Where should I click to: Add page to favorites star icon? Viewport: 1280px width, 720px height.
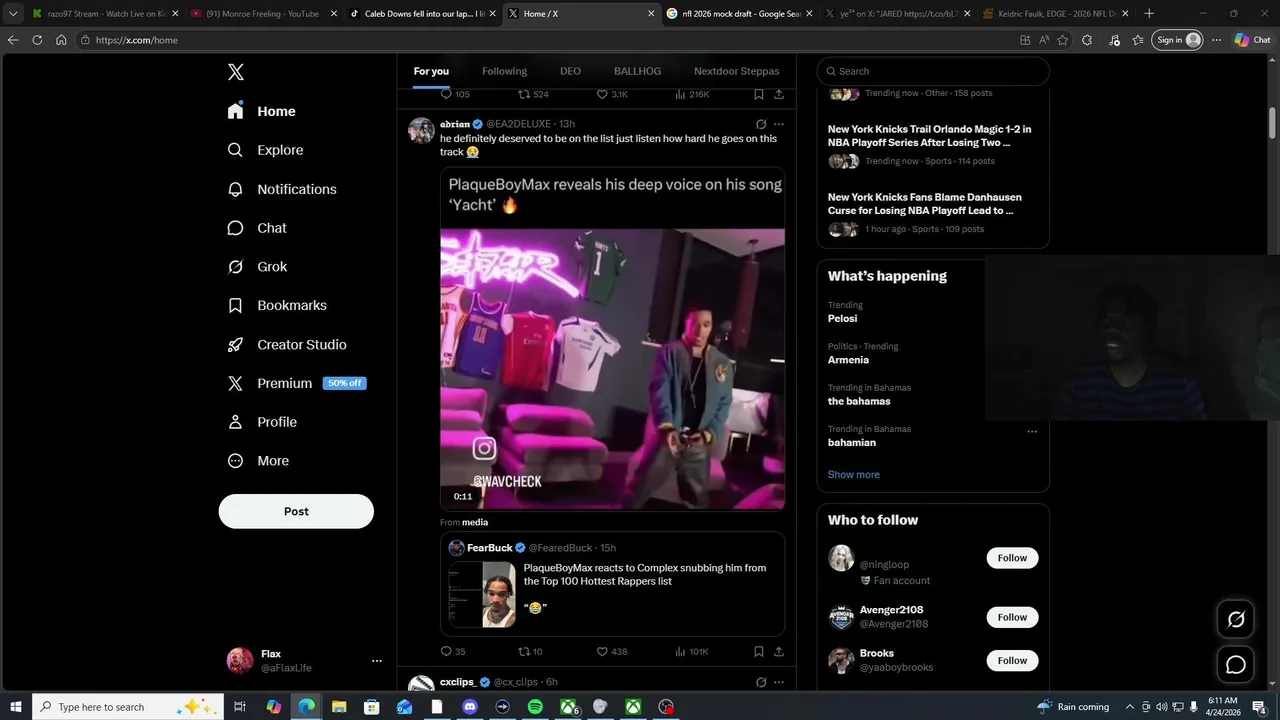[1062, 40]
